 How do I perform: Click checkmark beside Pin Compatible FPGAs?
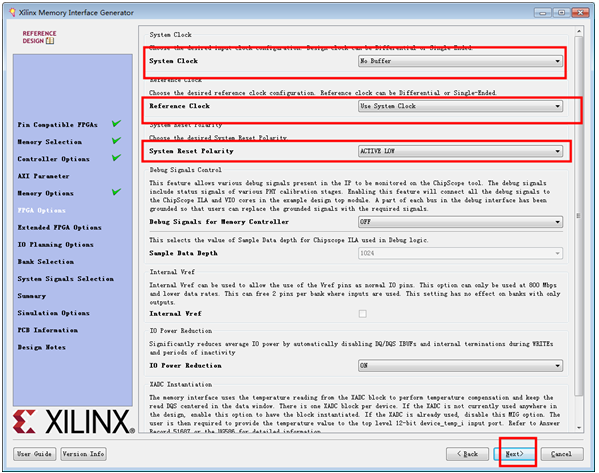point(117,123)
